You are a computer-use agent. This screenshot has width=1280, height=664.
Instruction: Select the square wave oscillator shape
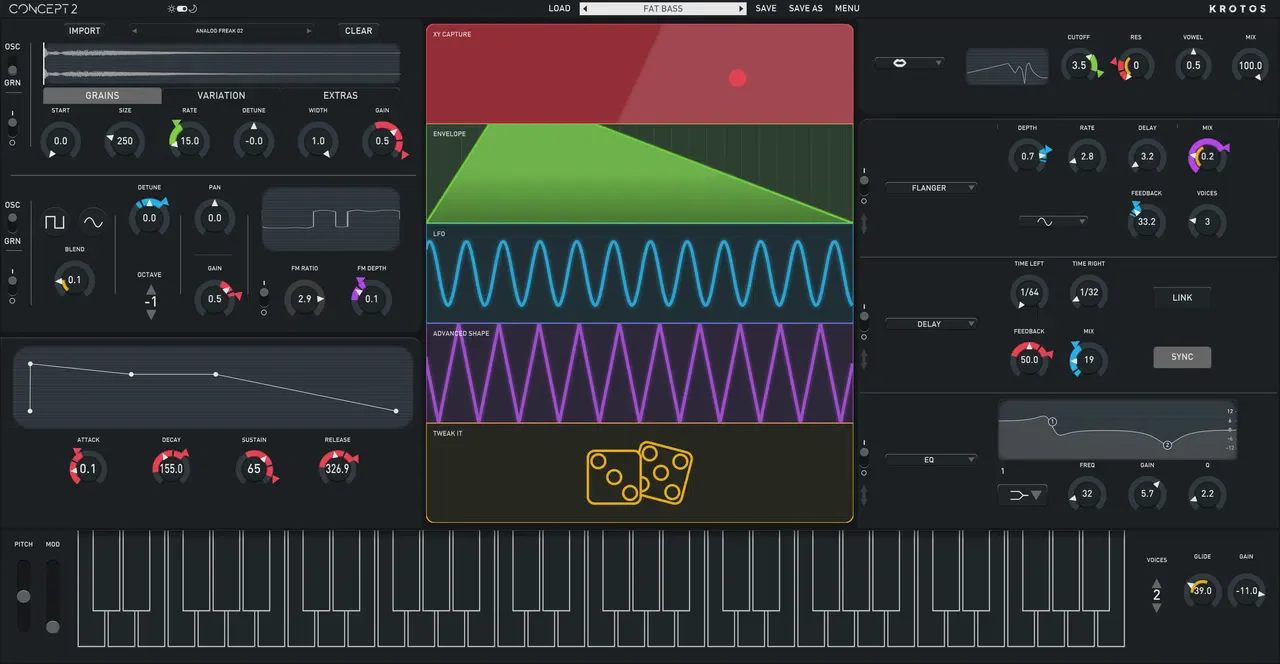54,221
